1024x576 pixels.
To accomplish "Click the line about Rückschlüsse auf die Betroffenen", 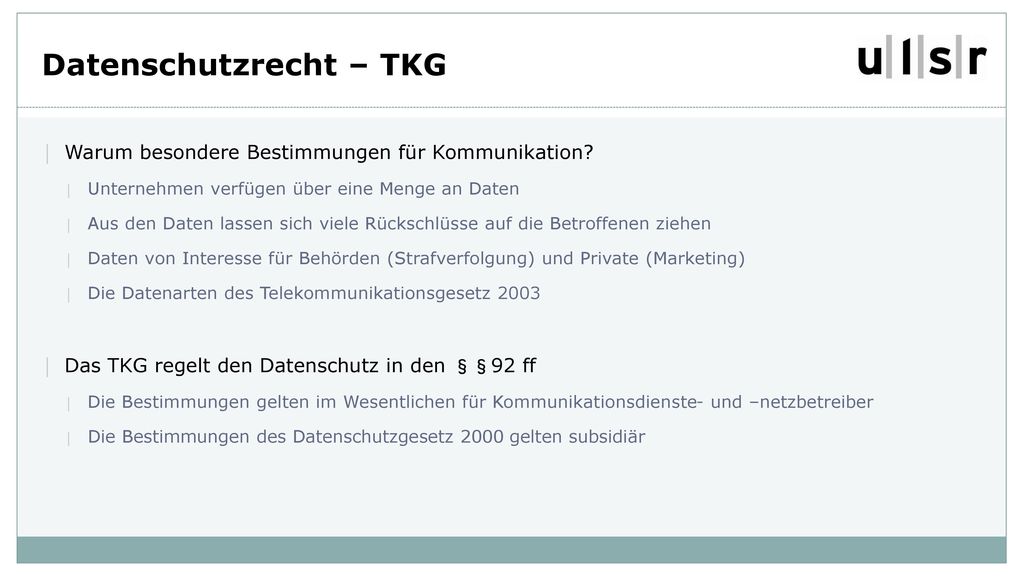I will tap(399, 223).
